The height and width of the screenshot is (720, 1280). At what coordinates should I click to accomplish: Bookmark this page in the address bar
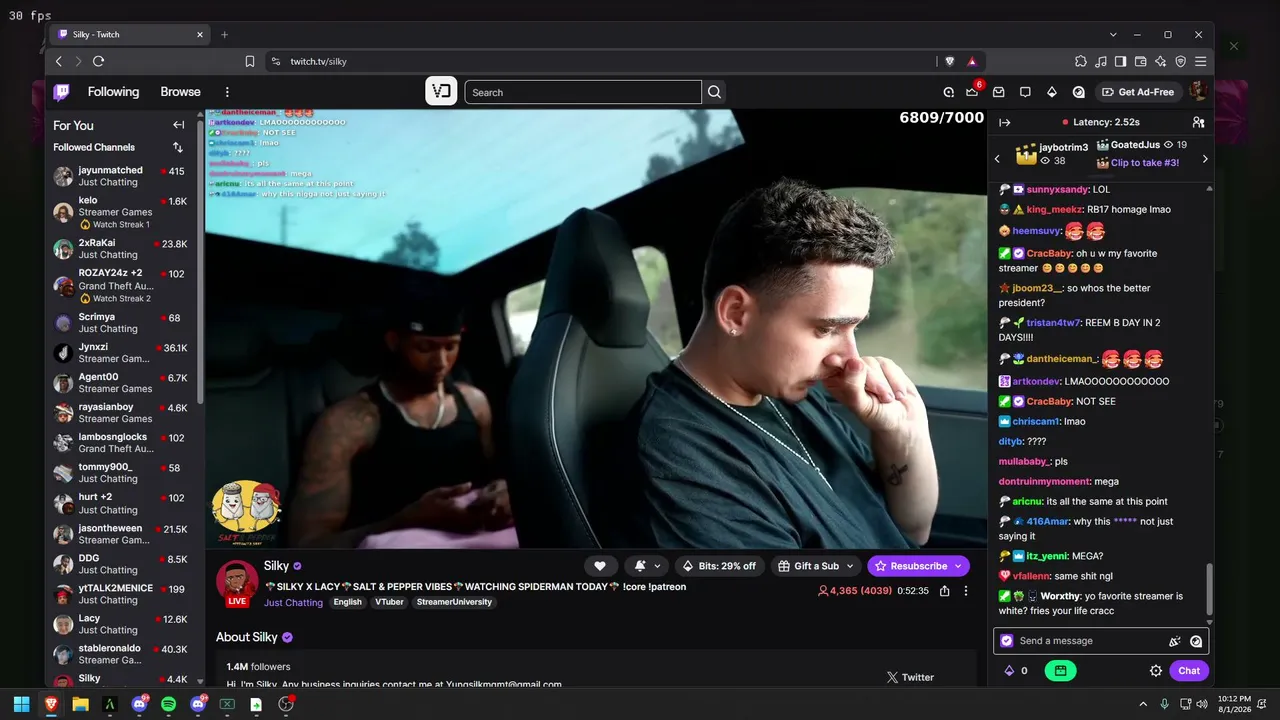(x=250, y=61)
